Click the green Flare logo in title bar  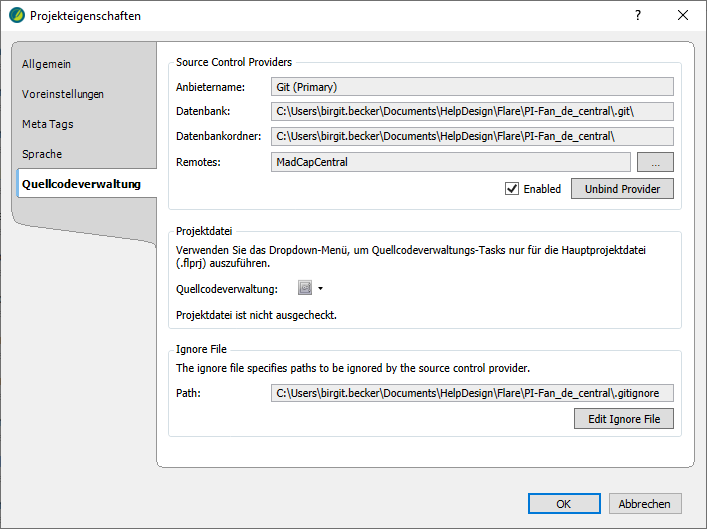point(16,16)
